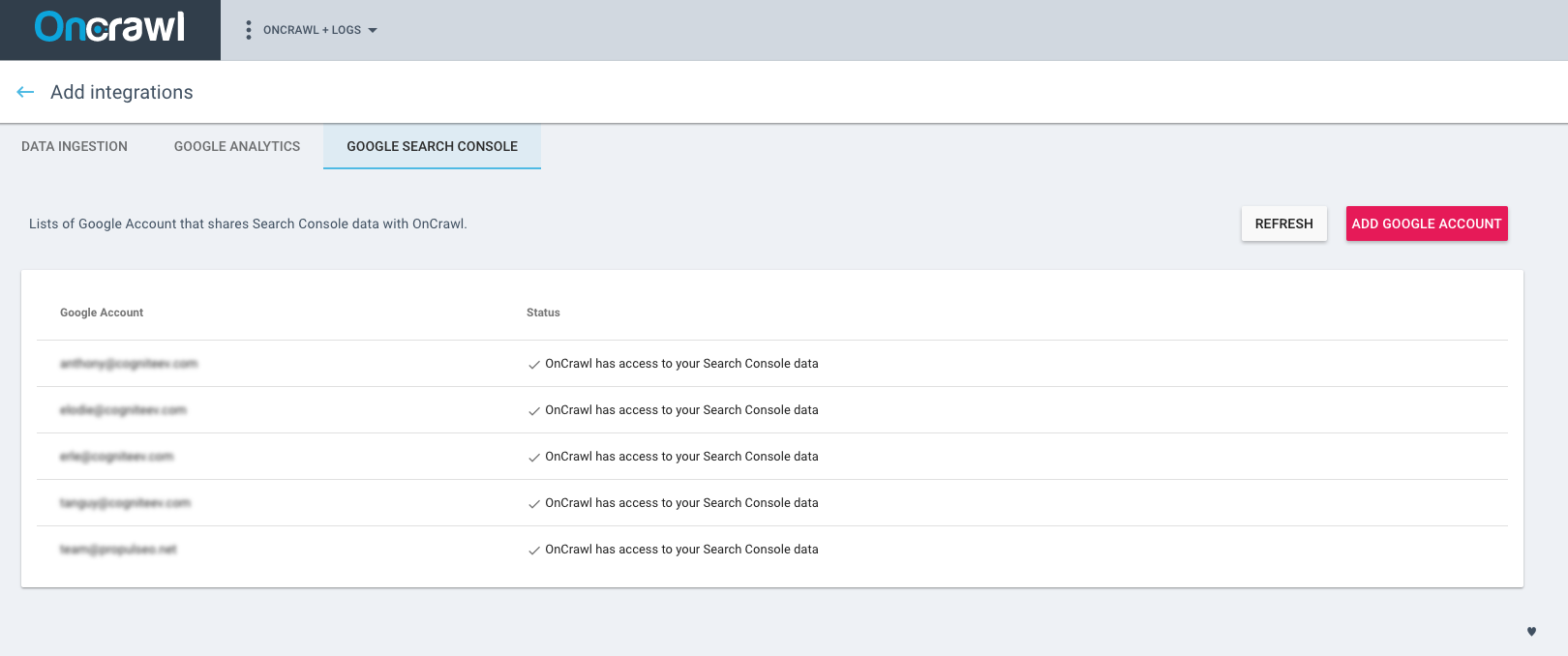Click the status text in the erle row

[x=681, y=457]
